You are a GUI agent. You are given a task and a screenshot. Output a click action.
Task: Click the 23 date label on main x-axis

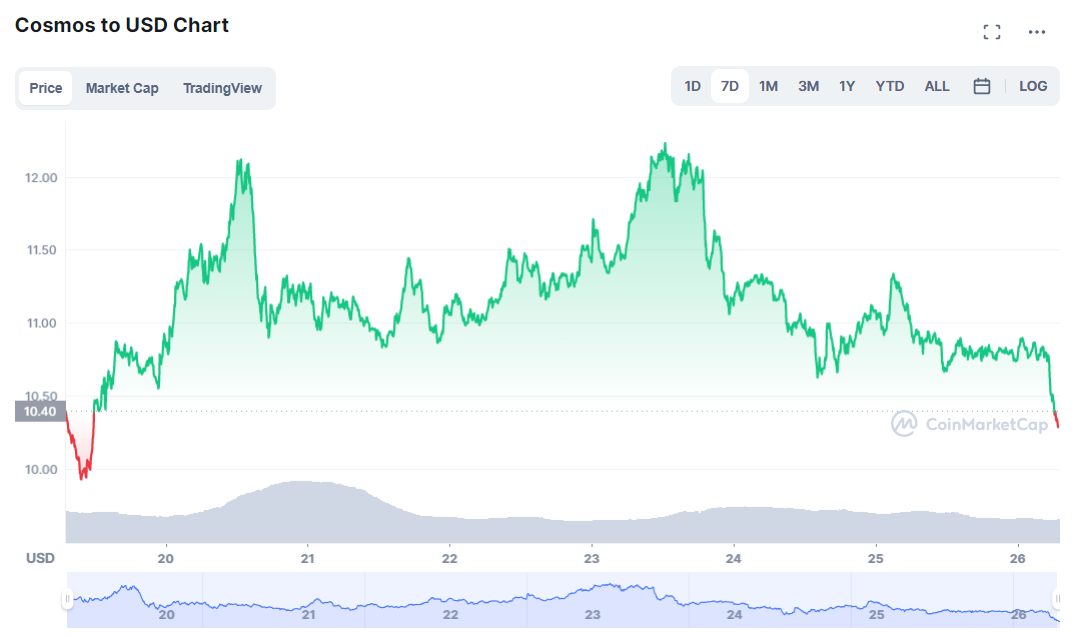click(592, 559)
